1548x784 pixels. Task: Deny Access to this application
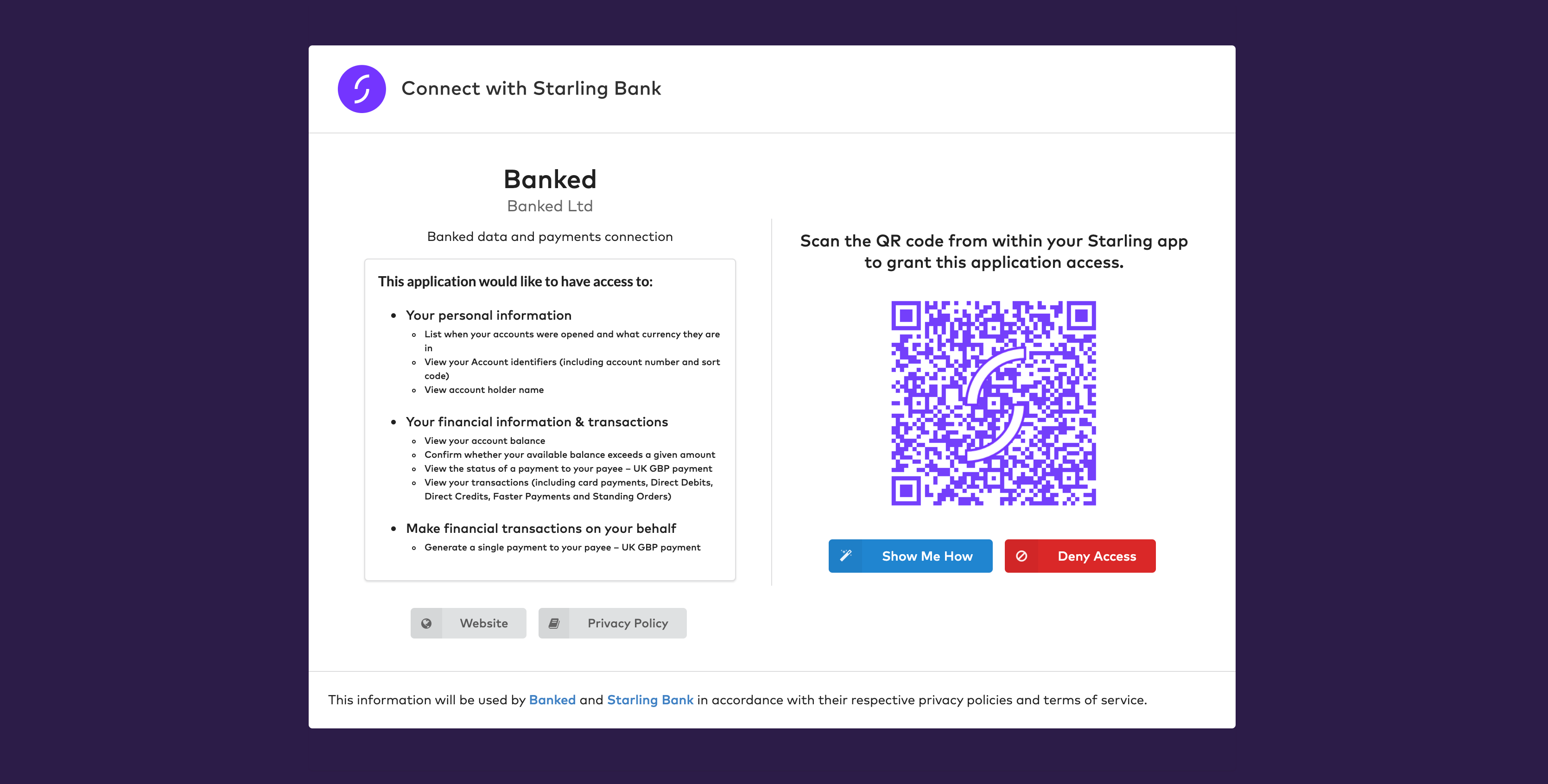[1080, 556]
